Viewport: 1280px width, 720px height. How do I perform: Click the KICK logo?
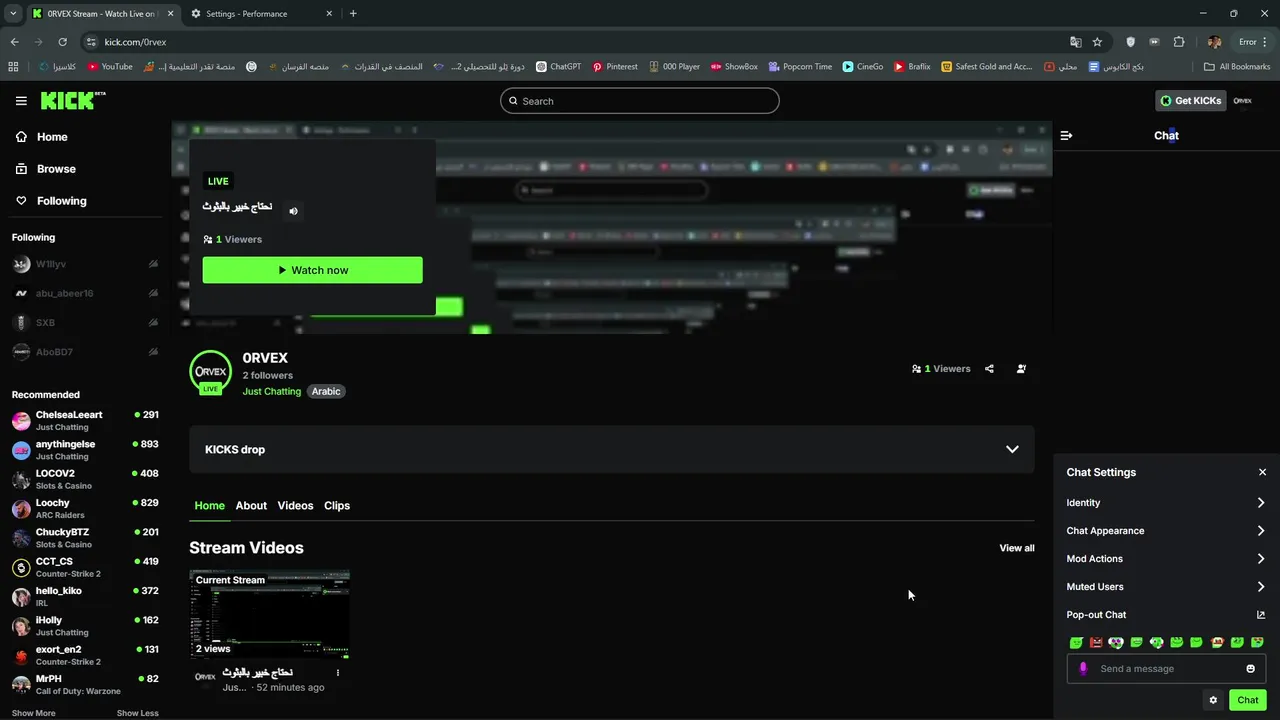(73, 100)
